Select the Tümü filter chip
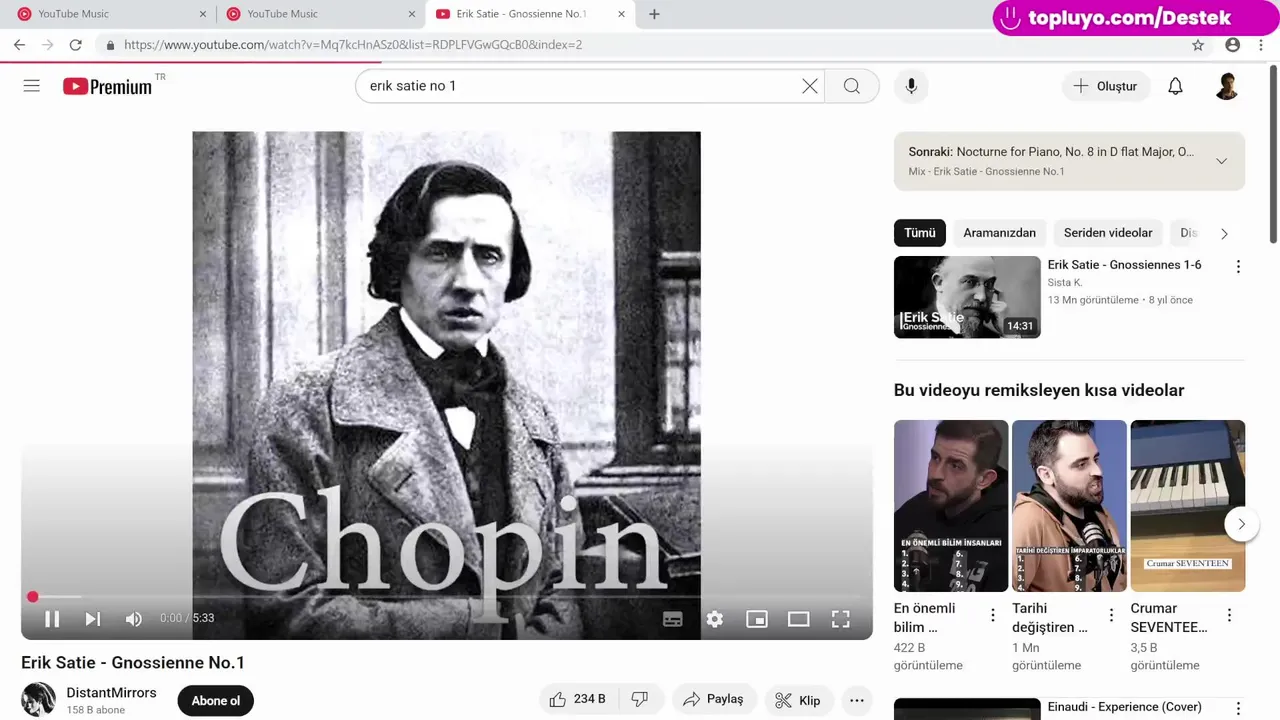1280x720 pixels. point(920,233)
